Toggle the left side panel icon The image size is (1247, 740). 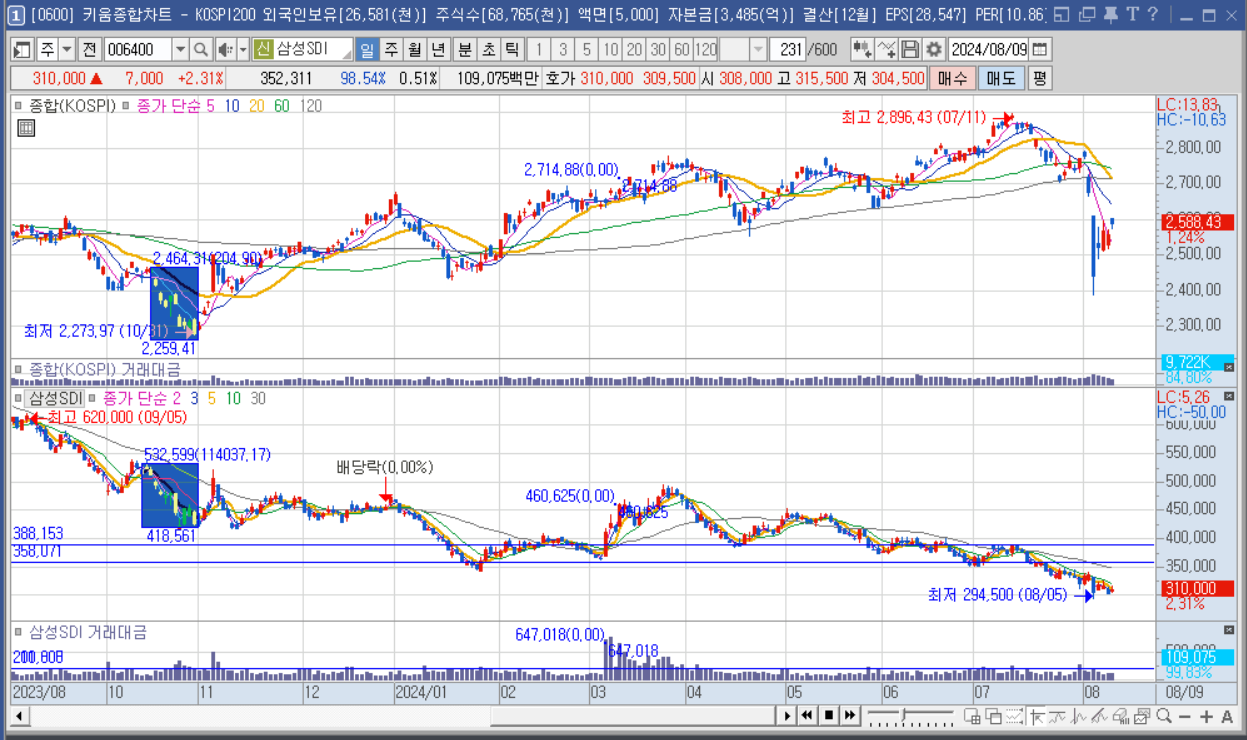click(22, 50)
